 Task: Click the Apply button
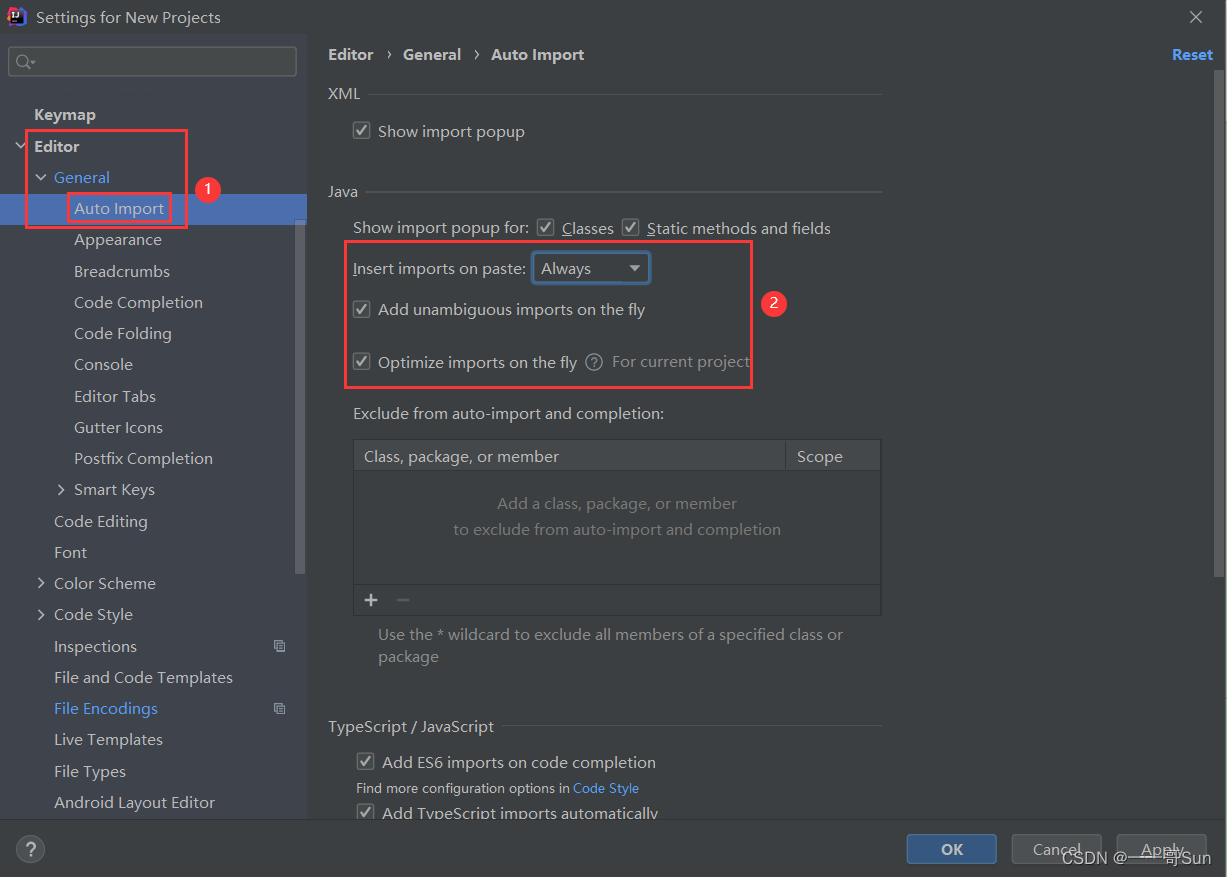pyautogui.click(x=1162, y=849)
